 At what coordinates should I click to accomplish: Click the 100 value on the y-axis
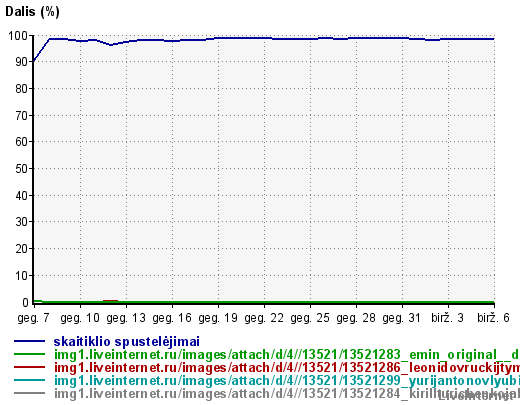point(18,36)
